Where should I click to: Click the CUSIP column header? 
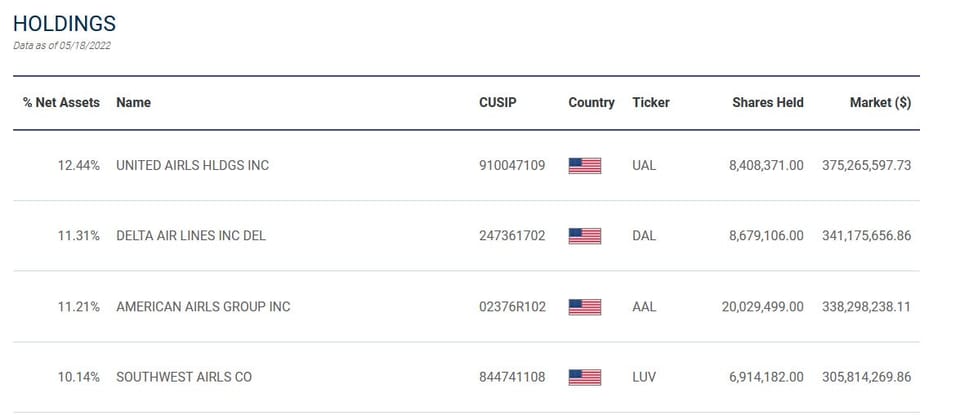[498, 103]
